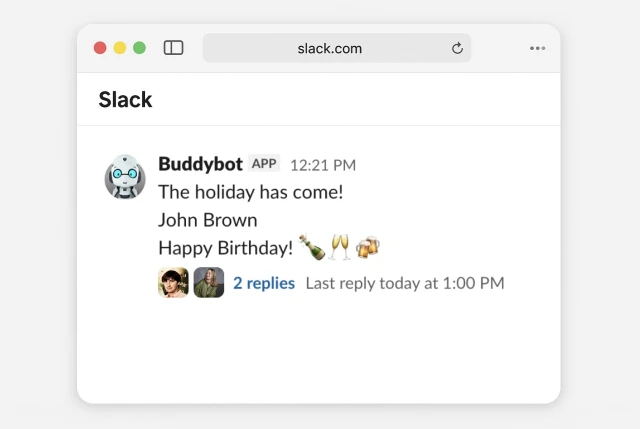
Task: Click the first replier's avatar thumbnail
Action: tap(173, 282)
